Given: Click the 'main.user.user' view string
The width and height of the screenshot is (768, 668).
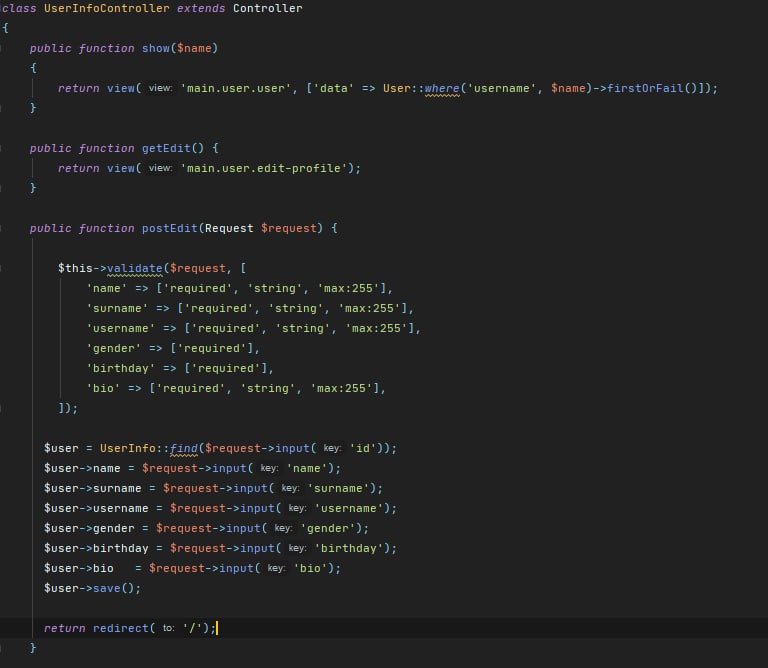Looking at the screenshot, I should coord(236,89).
